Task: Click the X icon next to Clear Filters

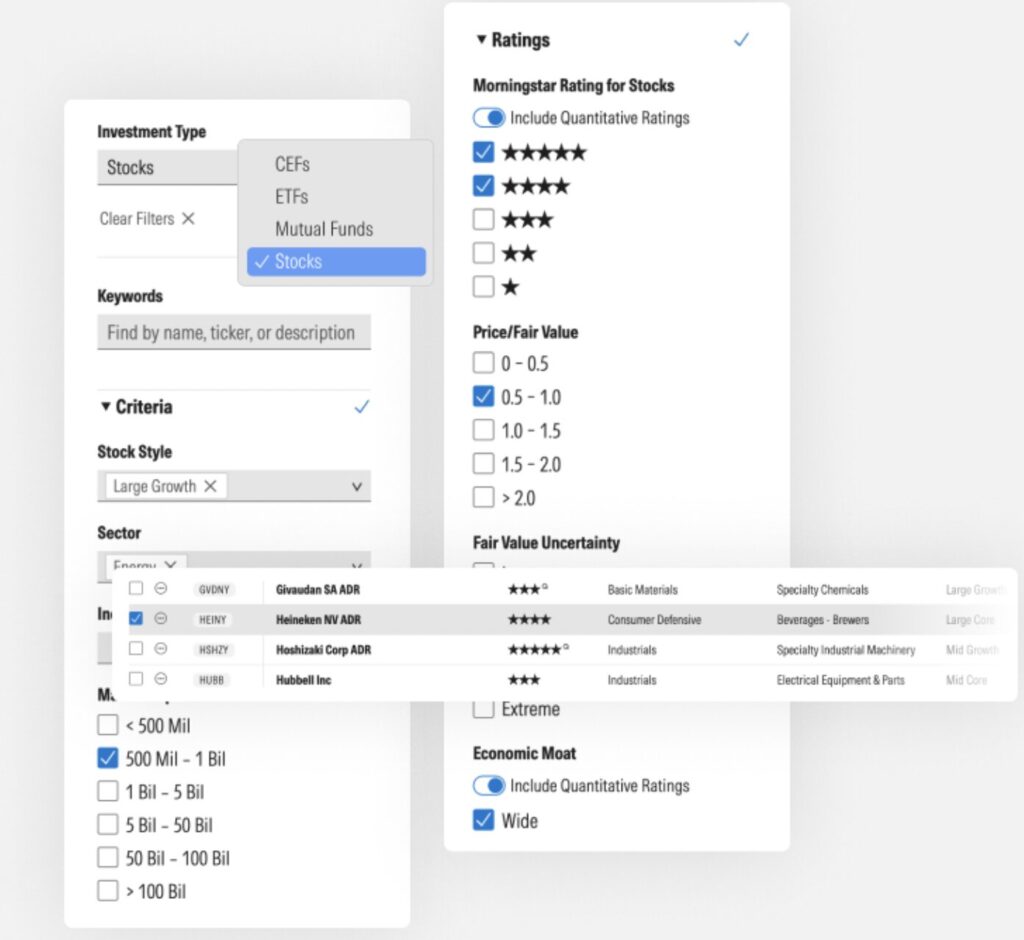Action: [x=188, y=218]
